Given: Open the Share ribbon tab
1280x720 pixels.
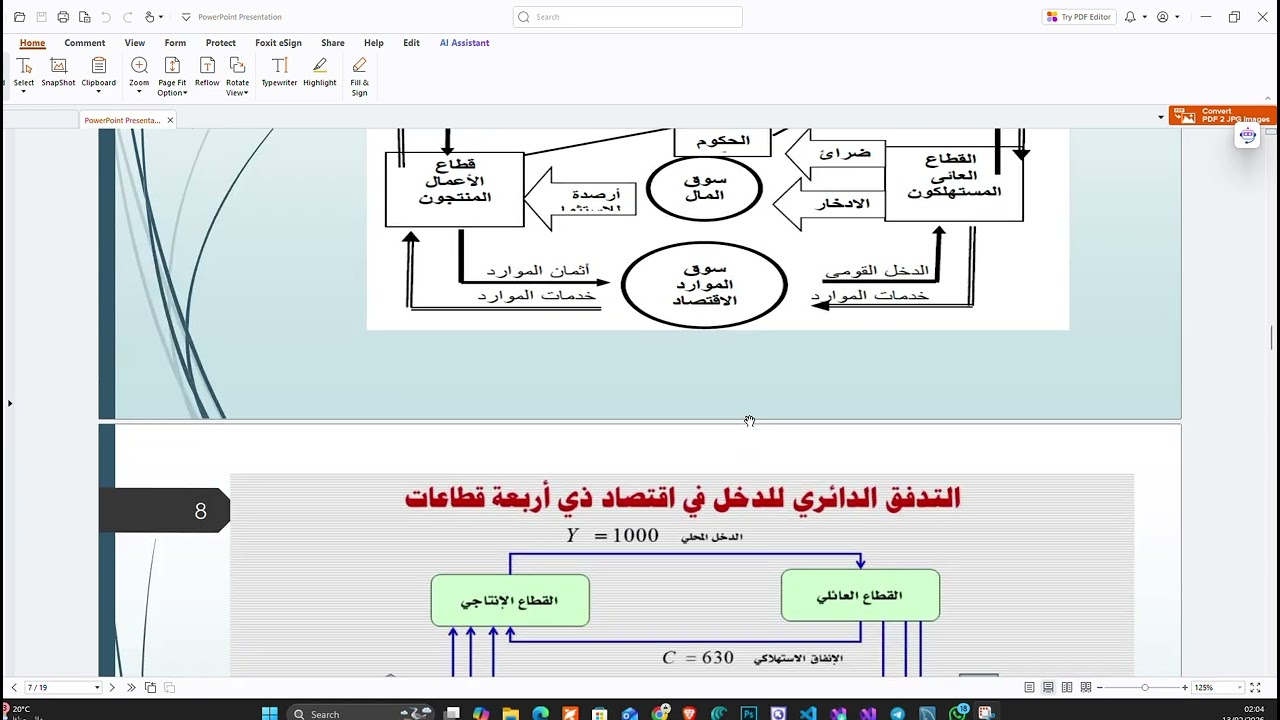Looking at the screenshot, I should pyautogui.click(x=333, y=43).
